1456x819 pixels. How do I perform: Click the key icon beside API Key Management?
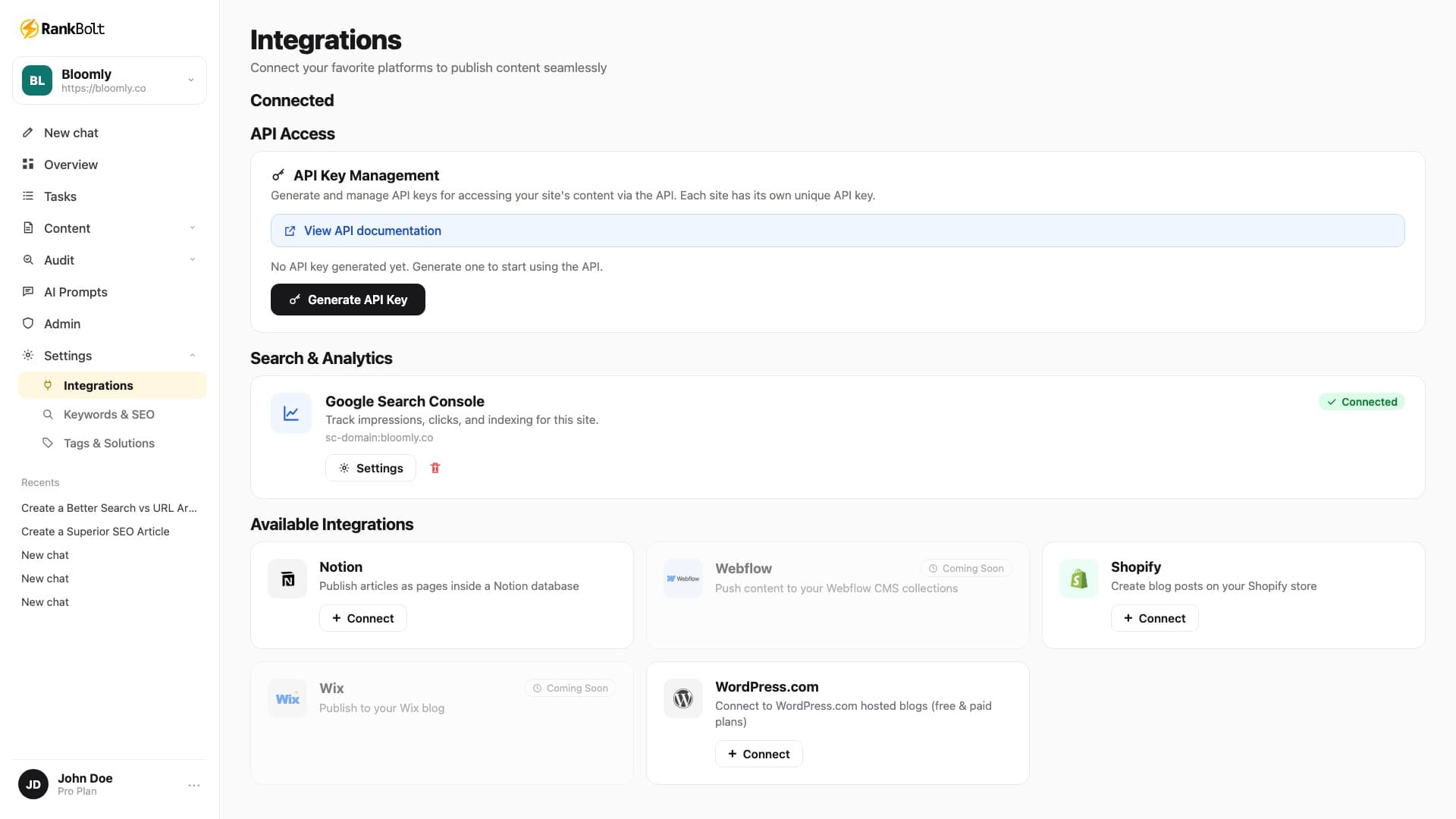tap(278, 175)
